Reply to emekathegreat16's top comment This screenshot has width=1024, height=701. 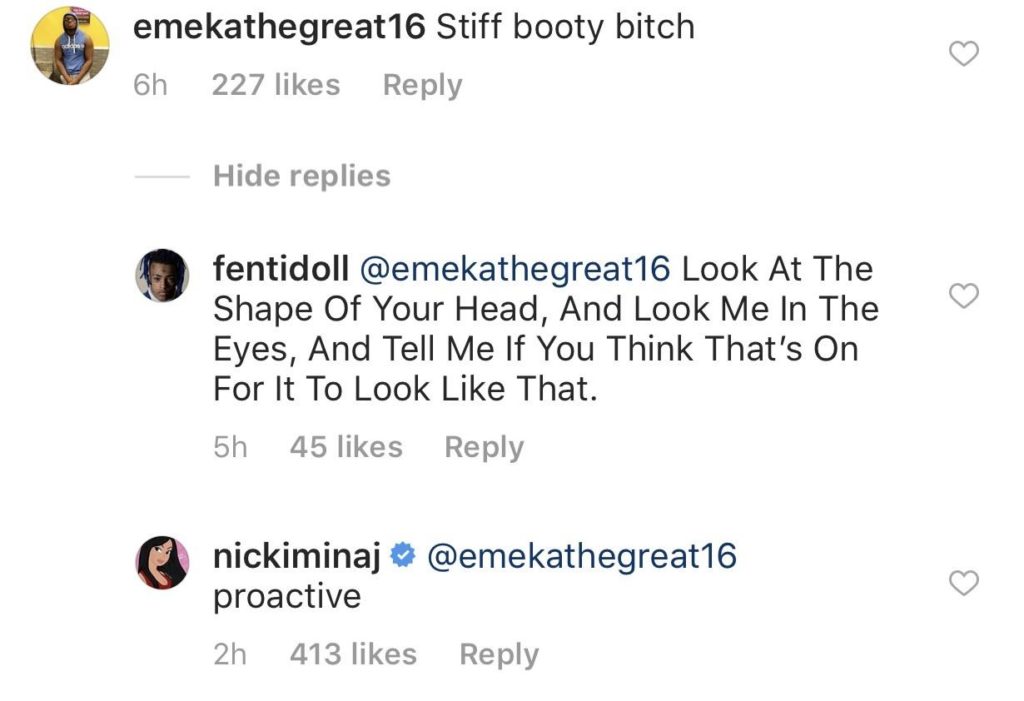point(422,85)
